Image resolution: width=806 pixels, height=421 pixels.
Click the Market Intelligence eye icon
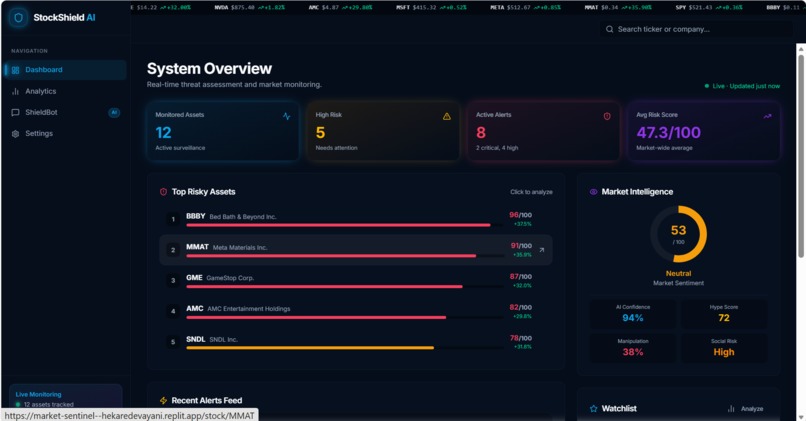click(593, 192)
